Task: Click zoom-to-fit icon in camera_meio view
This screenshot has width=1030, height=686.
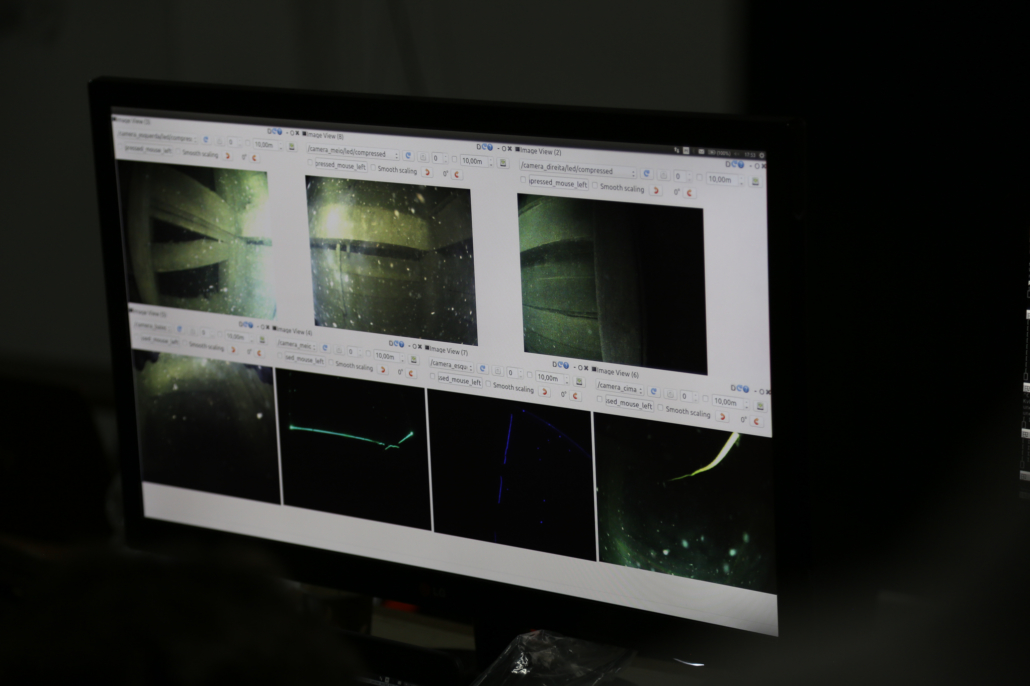Action: [422, 157]
